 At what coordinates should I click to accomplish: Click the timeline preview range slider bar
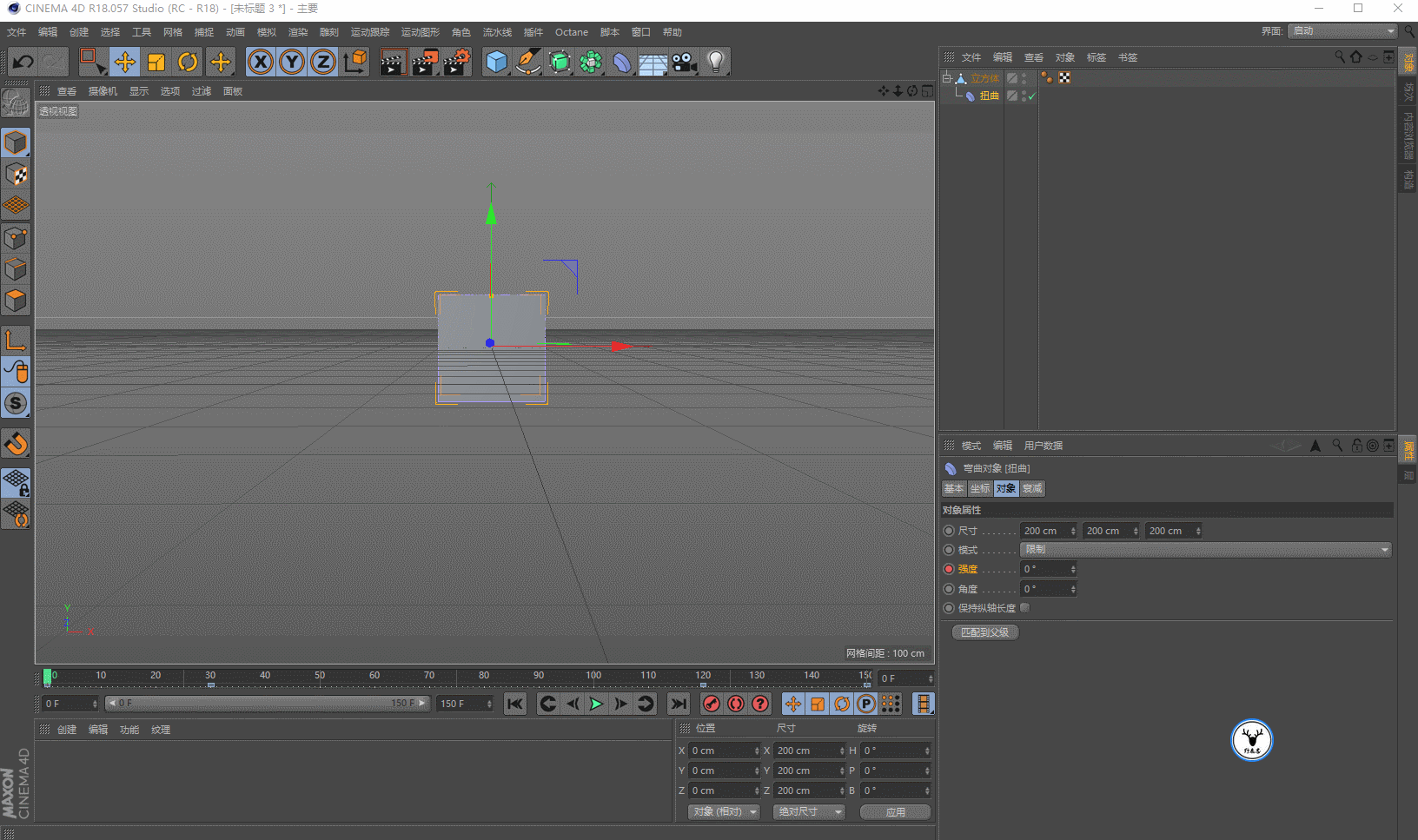click(x=267, y=704)
